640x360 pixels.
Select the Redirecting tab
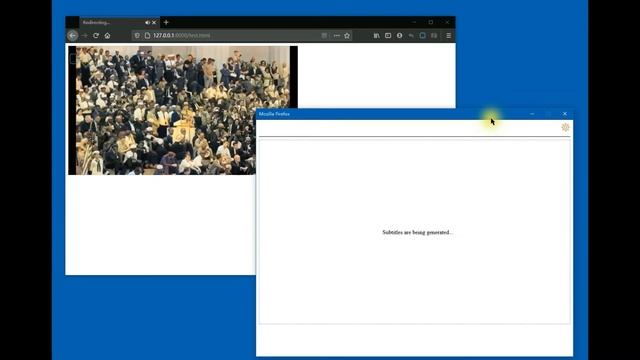(119, 22)
